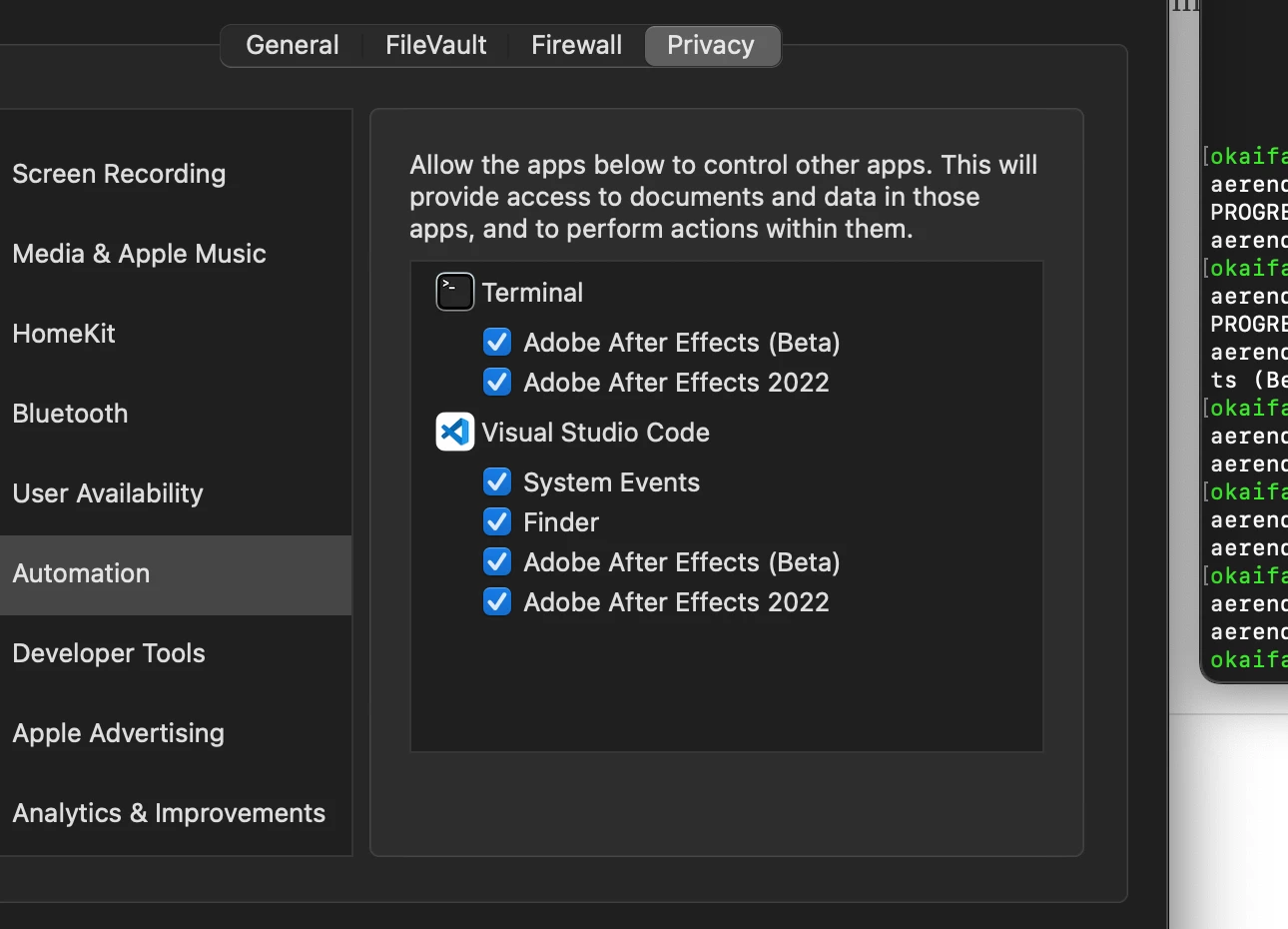Select Apple Advertising in the sidebar
The height and width of the screenshot is (929, 1288).
coord(119,733)
